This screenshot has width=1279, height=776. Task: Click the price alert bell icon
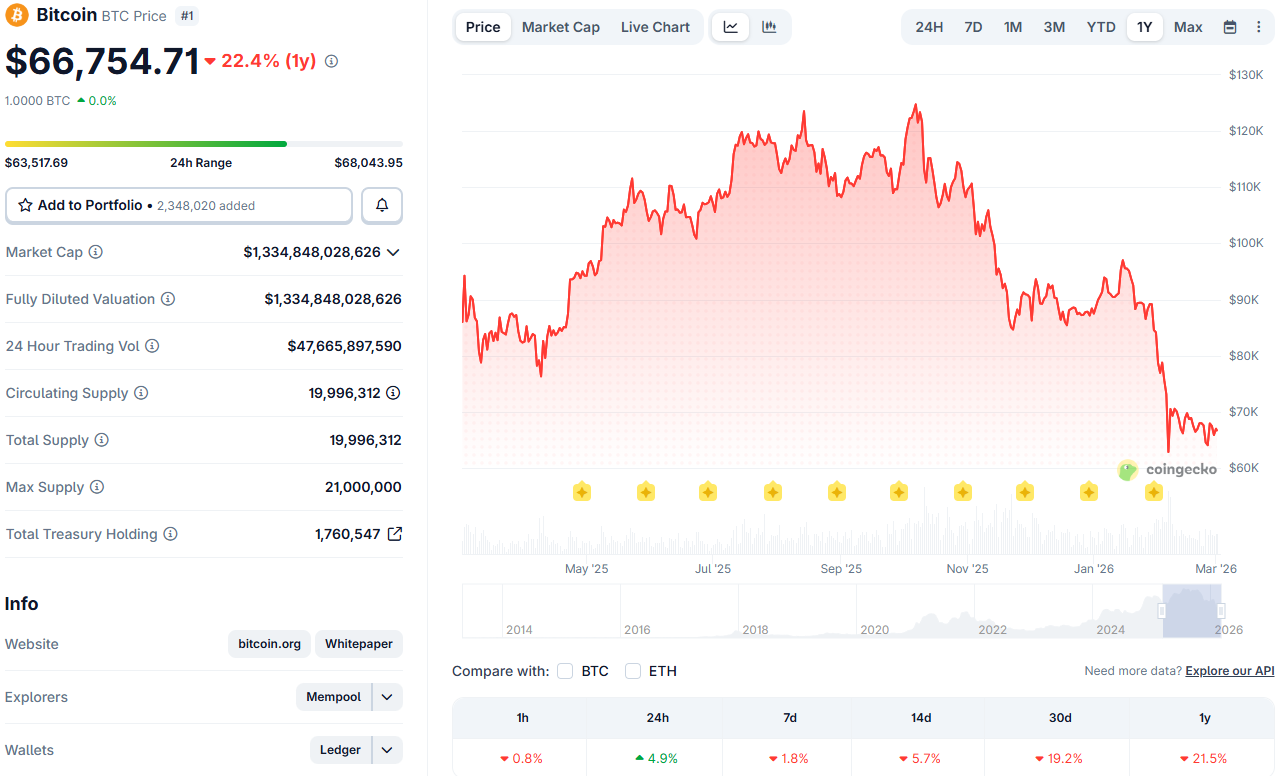coord(382,205)
